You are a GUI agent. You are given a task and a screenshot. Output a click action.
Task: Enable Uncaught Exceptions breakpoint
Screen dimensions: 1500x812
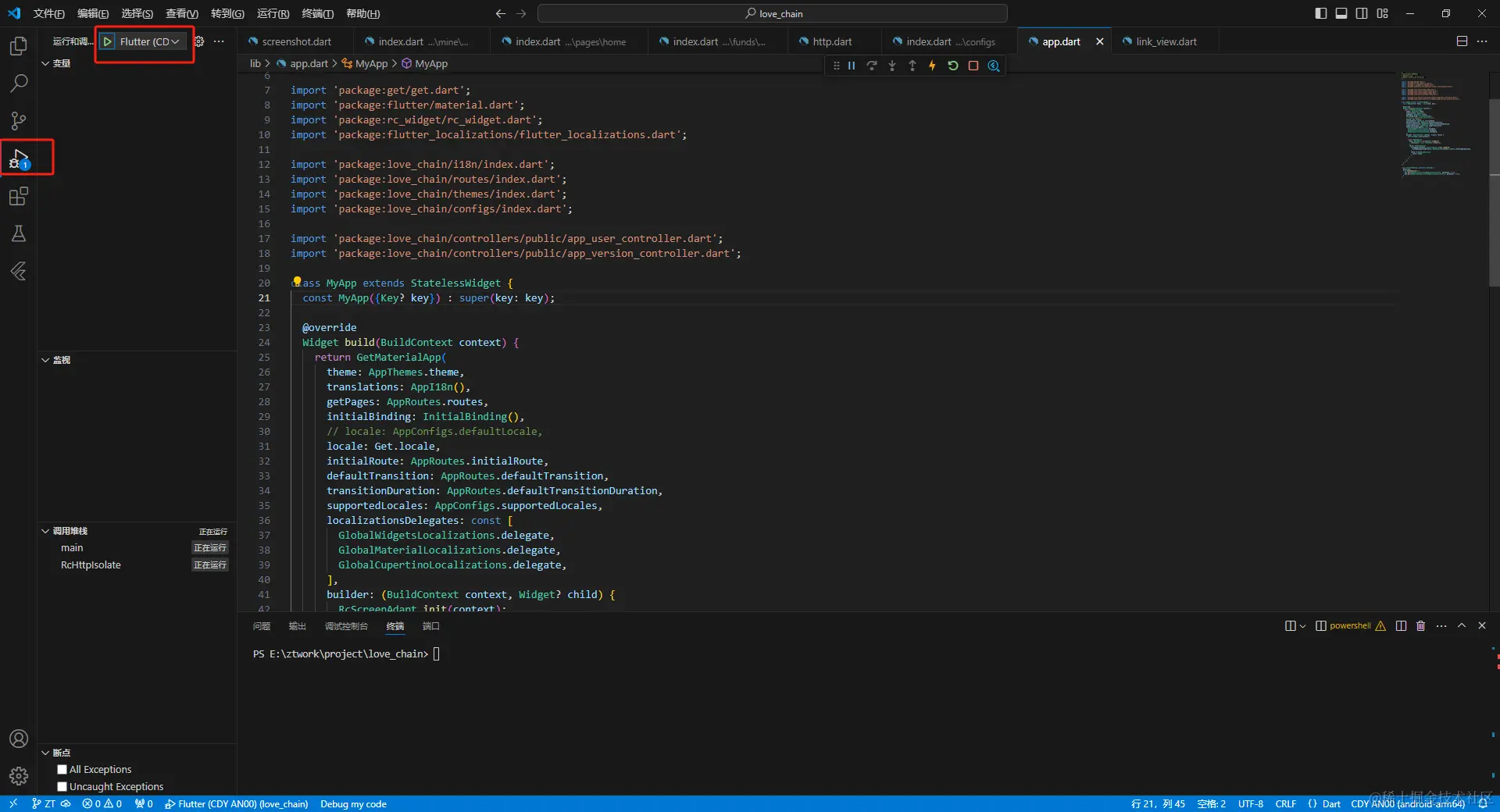tap(62, 787)
